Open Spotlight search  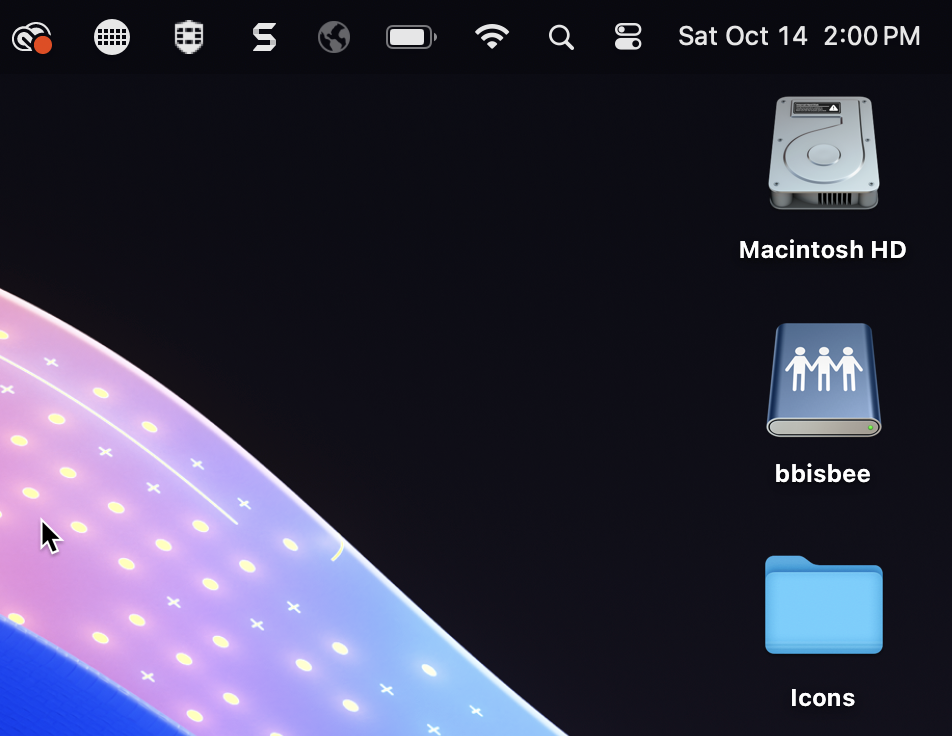point(561,36)
